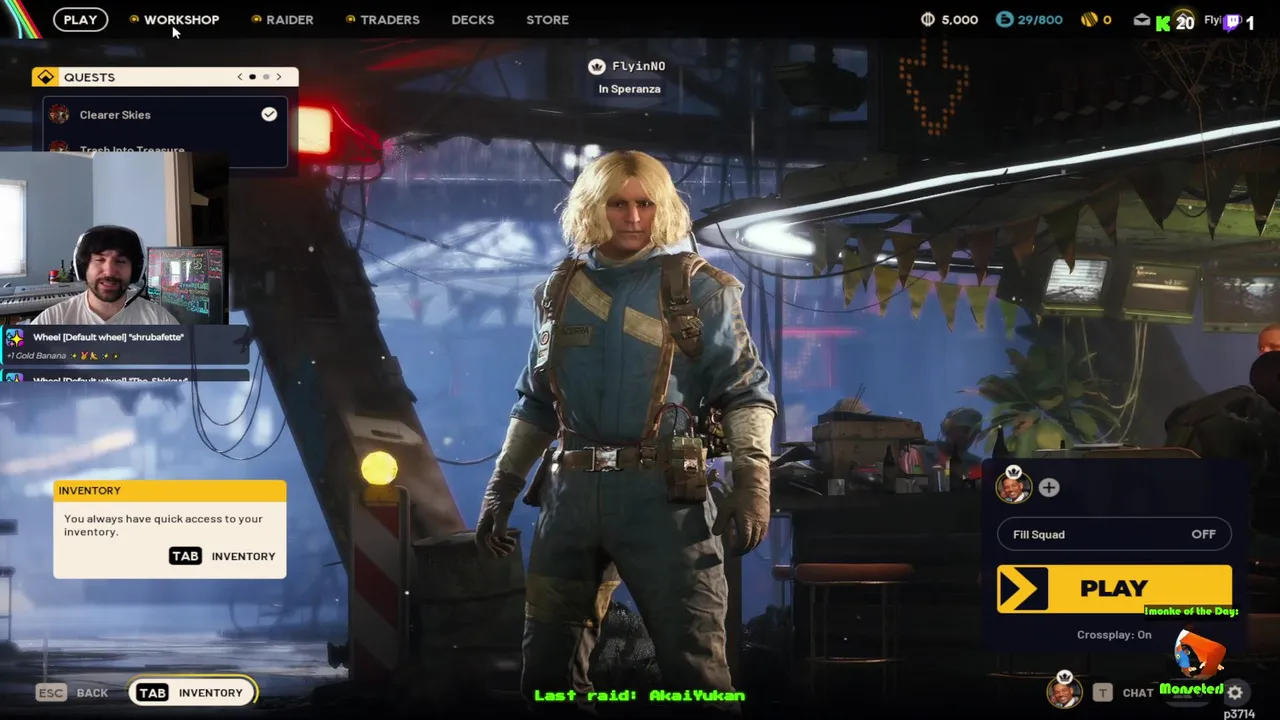
Task: Open settings gear icon
Action: pyautogui.click(x=1235, y=693)
